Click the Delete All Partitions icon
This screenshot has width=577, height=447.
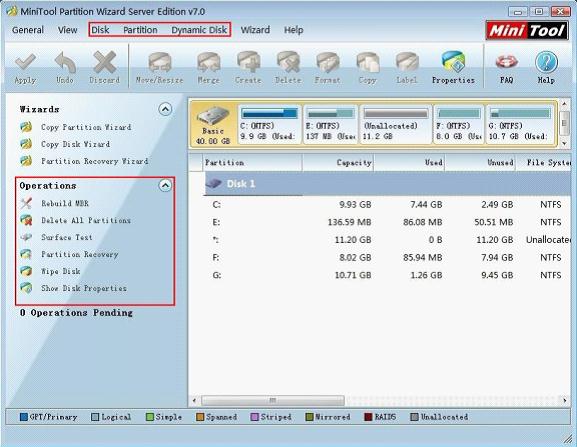[26, 220]
